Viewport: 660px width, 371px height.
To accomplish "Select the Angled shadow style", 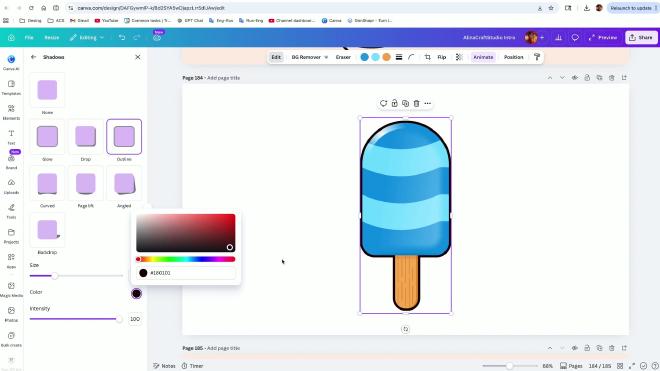I will [x=124, y=184].
